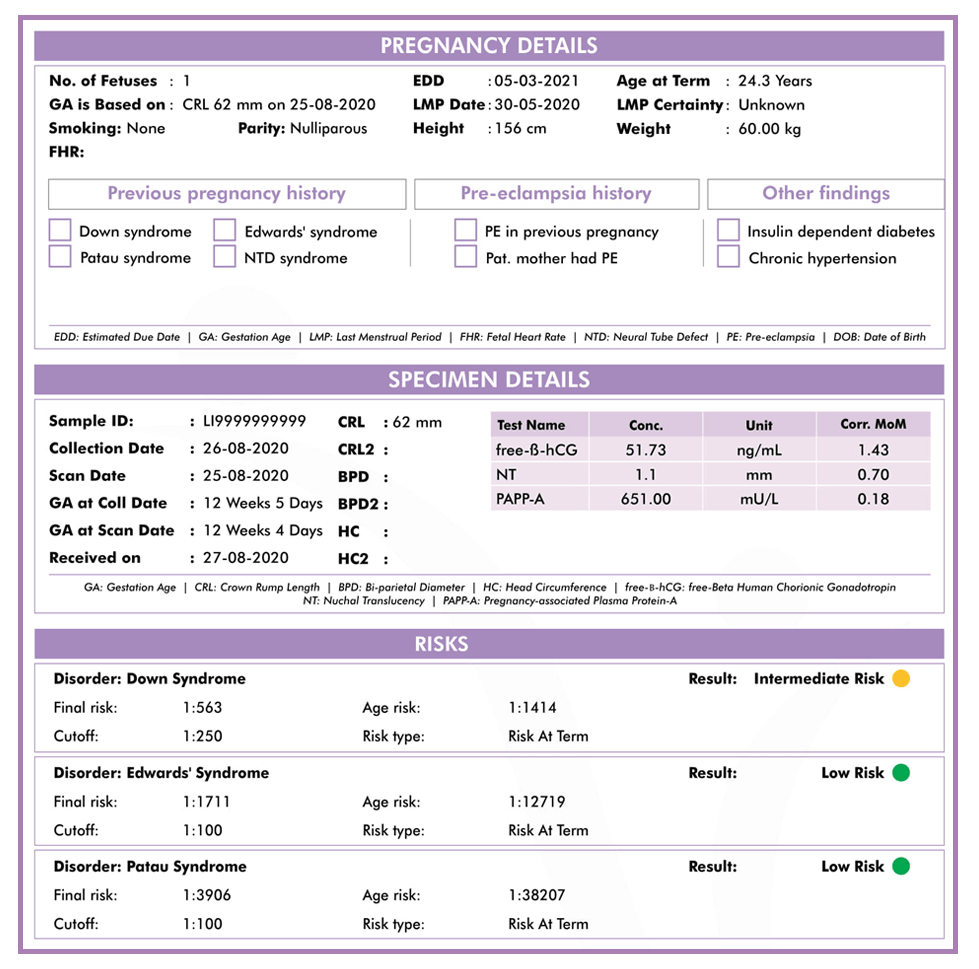
Task: Click the green dot for Edwards' Syndrome
Action: click(901, 773)
